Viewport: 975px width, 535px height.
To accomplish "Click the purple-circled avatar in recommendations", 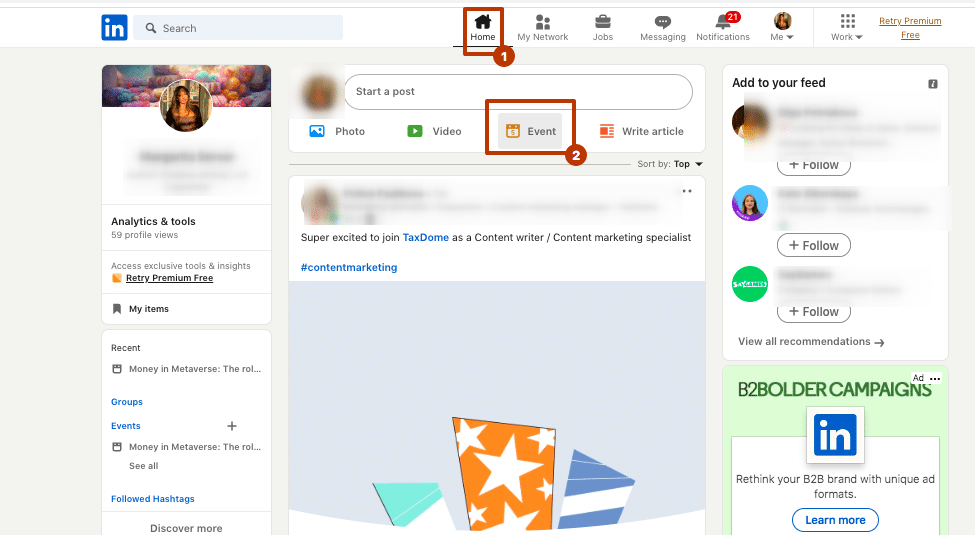I will [x=750, y=203].
